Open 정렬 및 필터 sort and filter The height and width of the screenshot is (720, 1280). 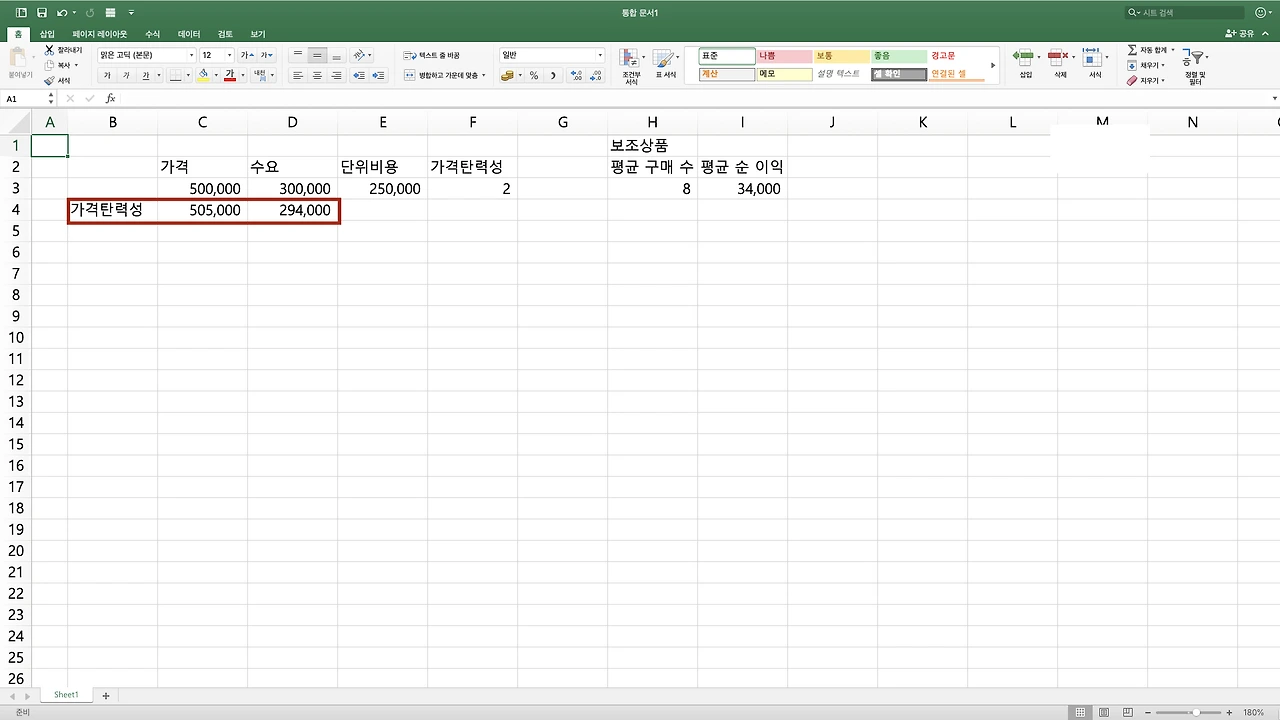pyautogui.click(x=1195, y=66)
